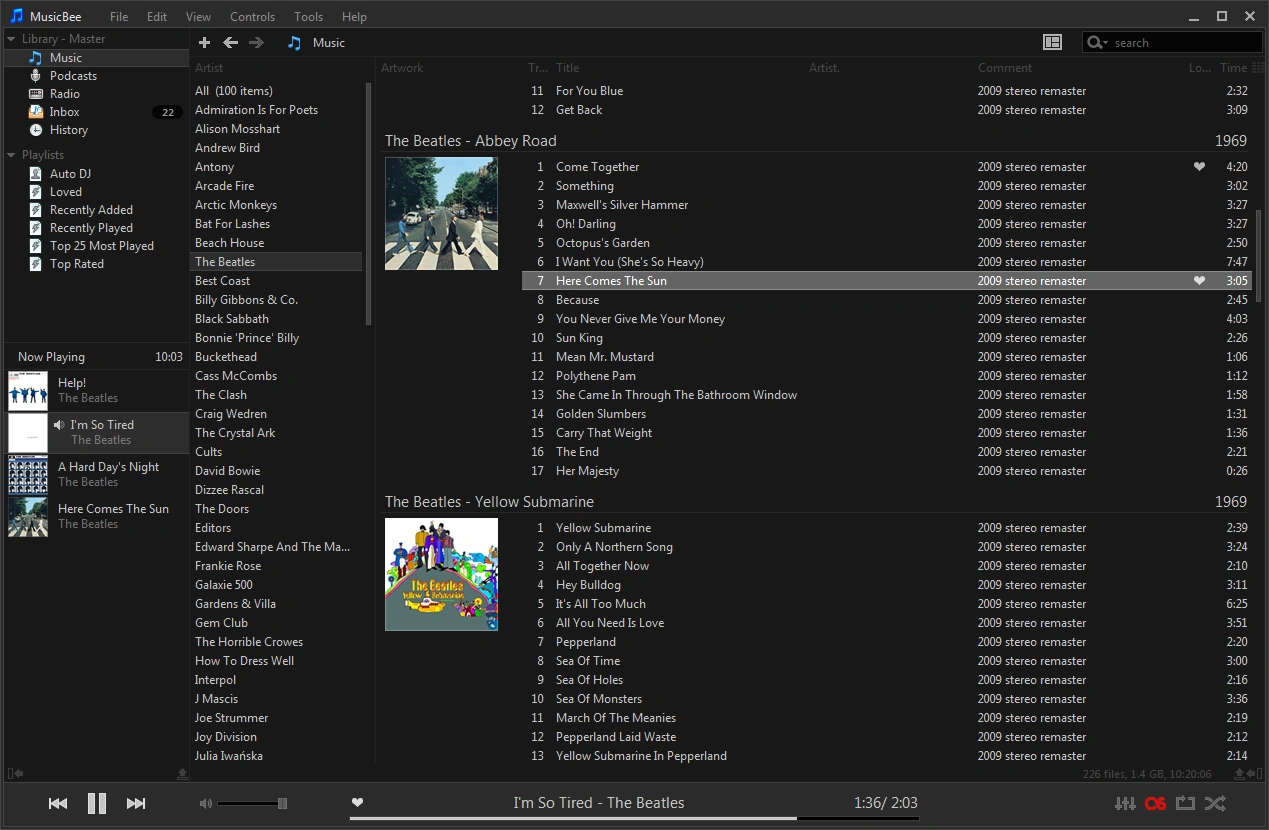Open the Top 25 Most Played playlist
This screenshot has width=1269, height=830.
click(101, 246)
